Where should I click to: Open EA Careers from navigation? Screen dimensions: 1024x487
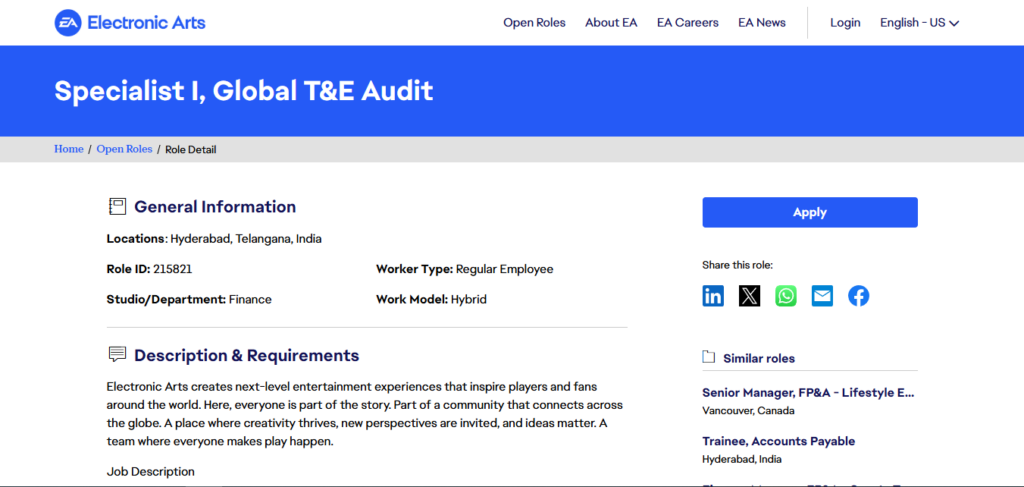[688, 23]
